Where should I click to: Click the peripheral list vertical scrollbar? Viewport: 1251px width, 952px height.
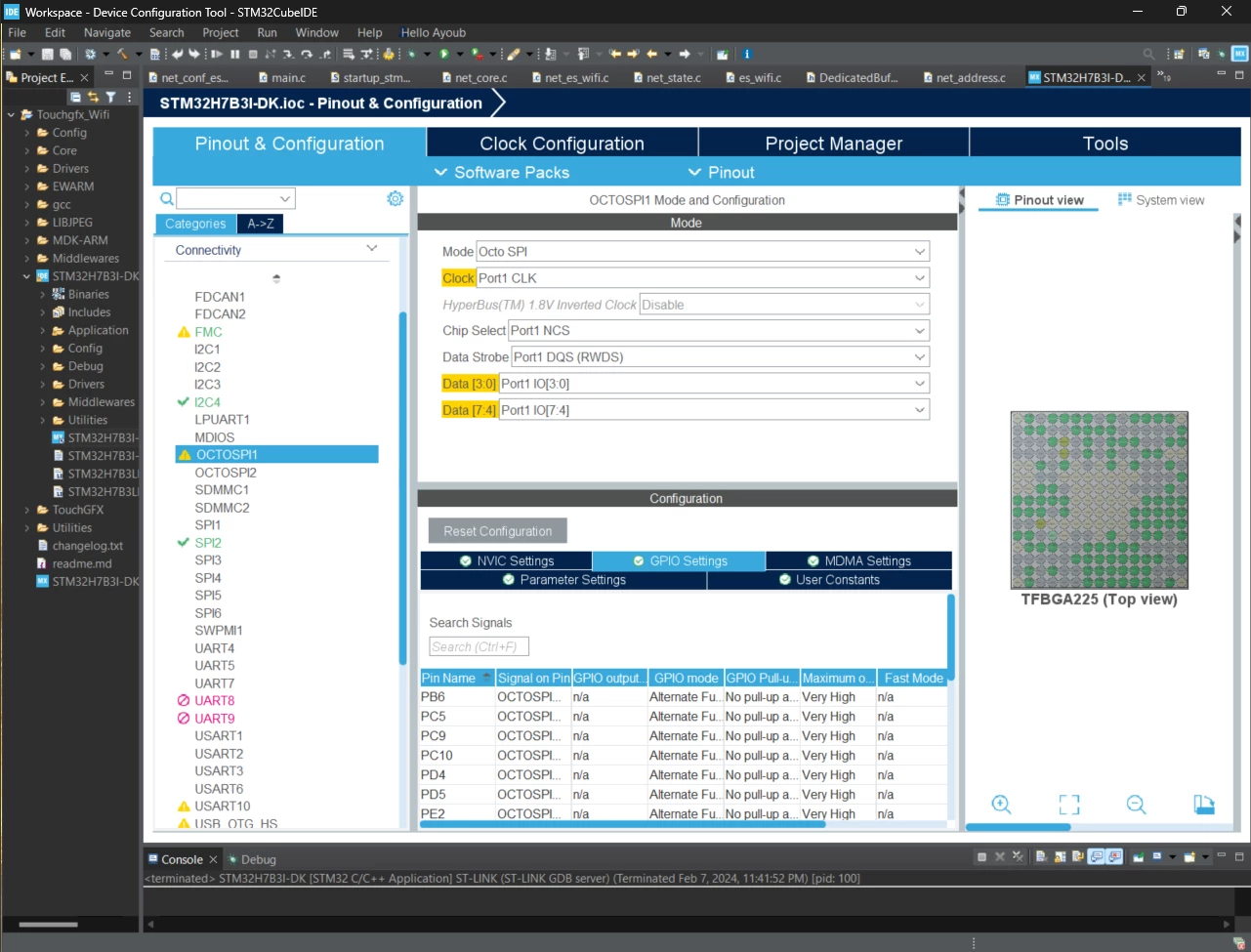[x=402, y=488]
